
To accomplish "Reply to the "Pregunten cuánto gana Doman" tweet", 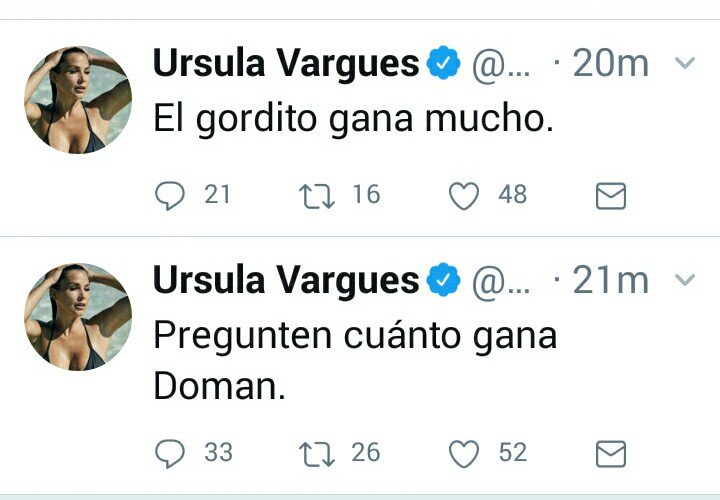I will point(171,454).
